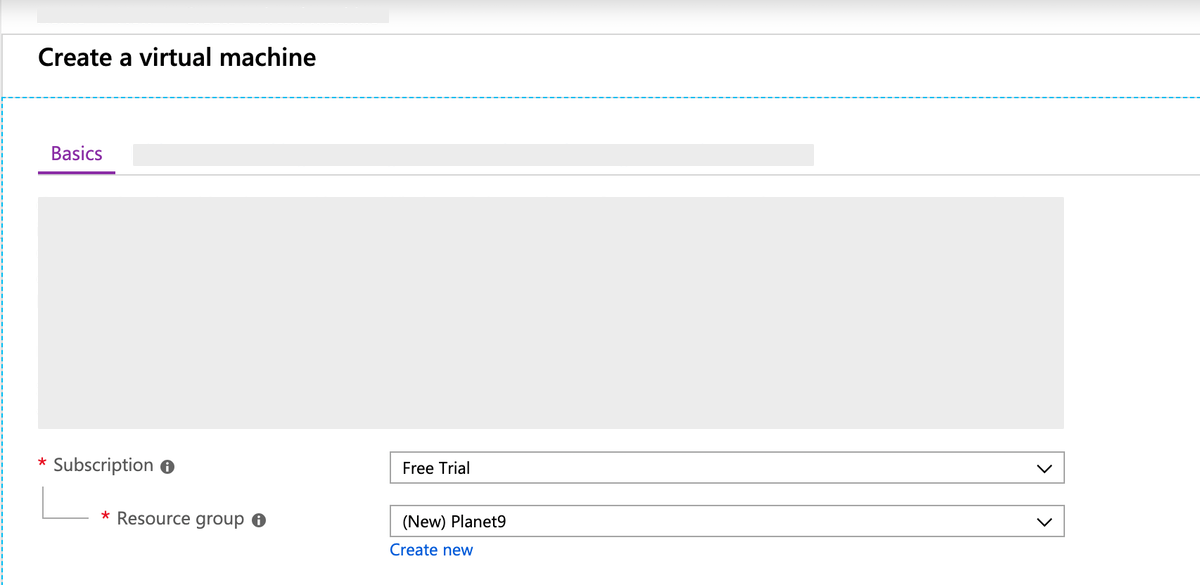Click the info symbol next to Resource group
The image size is (1200, 585).
point(260,519)
